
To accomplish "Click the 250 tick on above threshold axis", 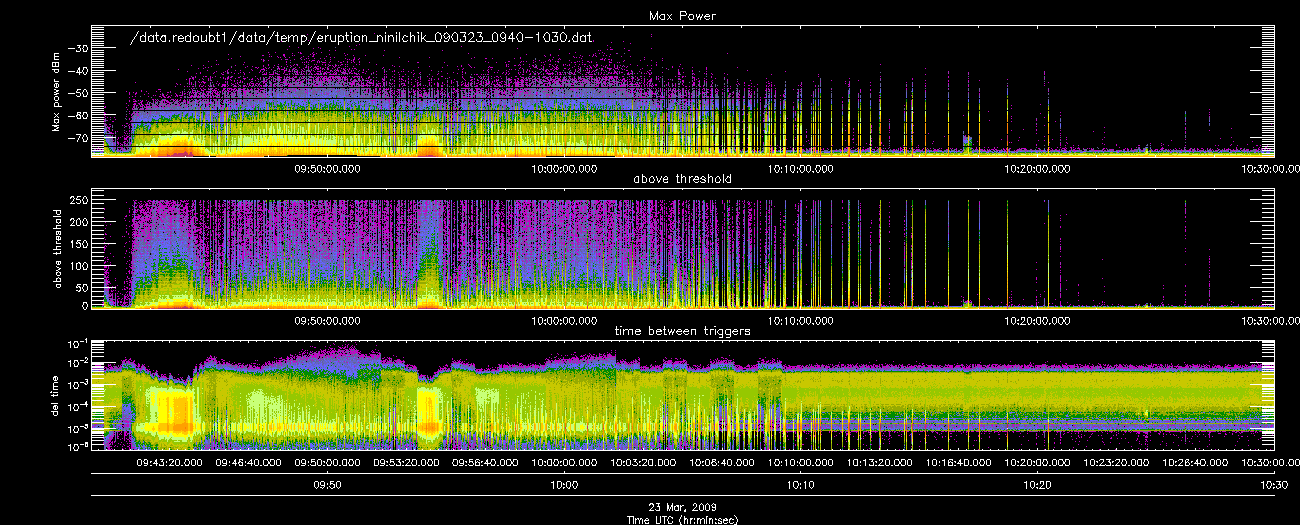I will (79, 200).
